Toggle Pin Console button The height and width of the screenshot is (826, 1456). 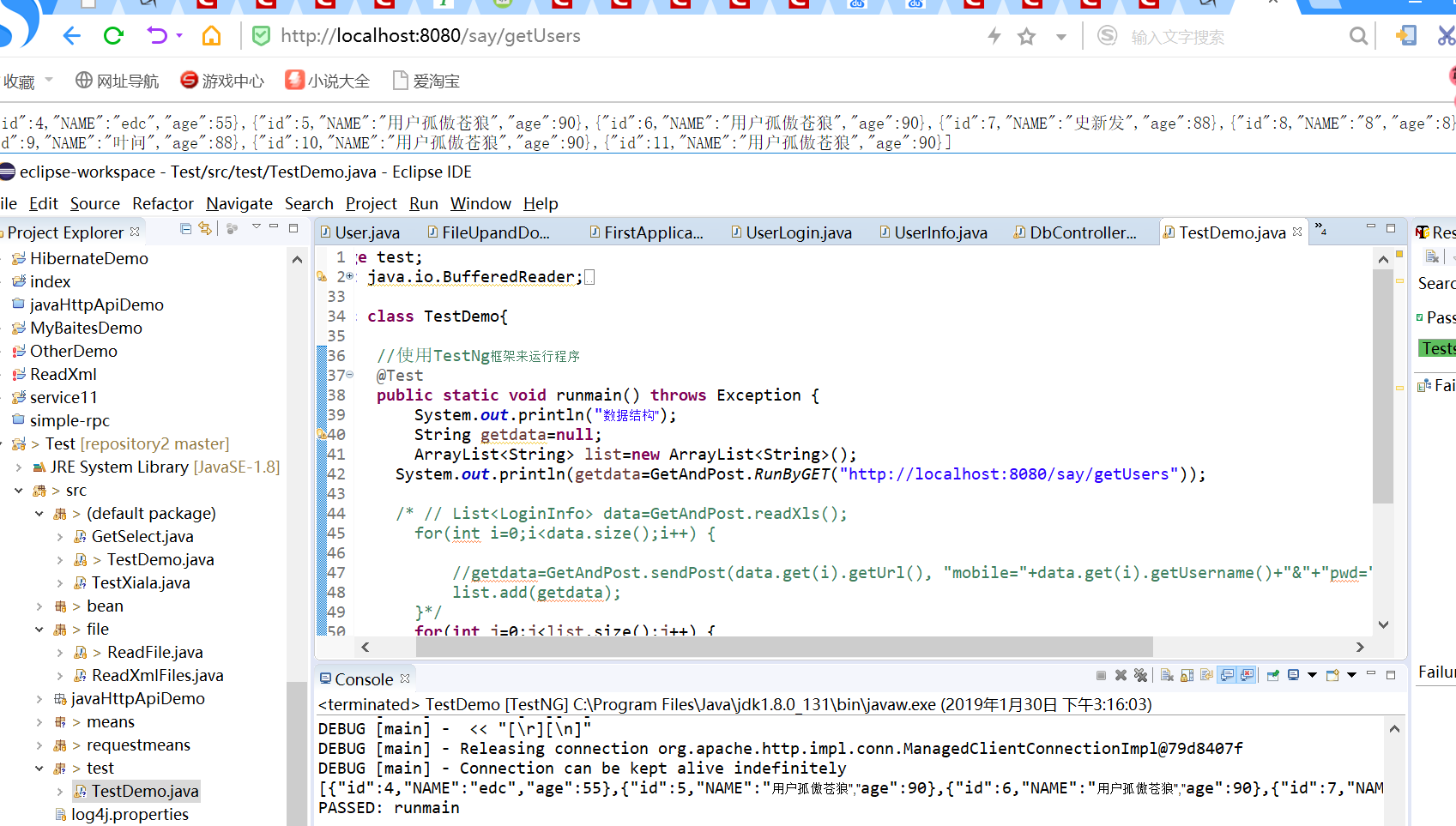coord(1273,676)
